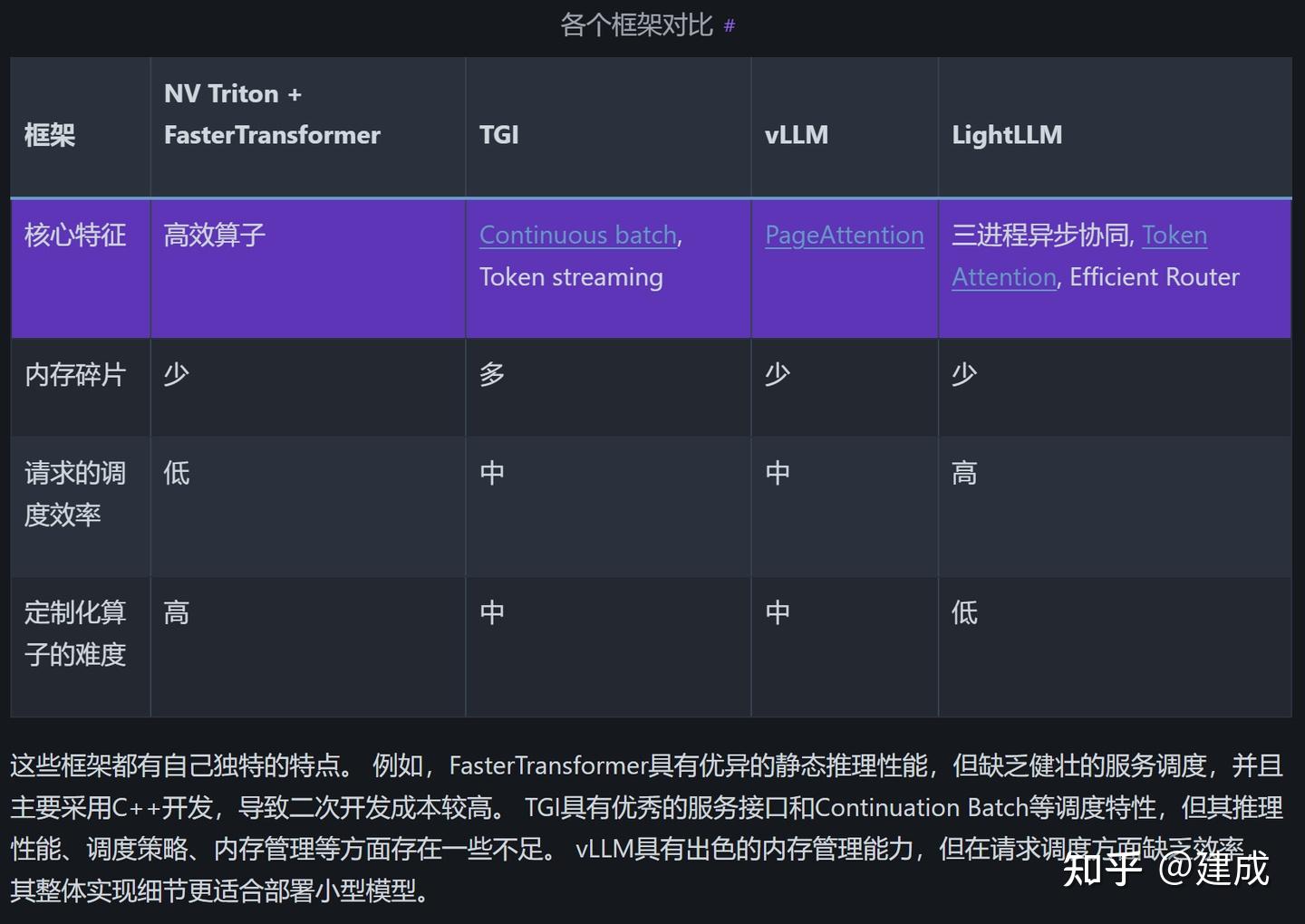This screenshot has width=1305, height=924.
Task: Click the NV Triton + FasterTransformer header cell
Action: coord(272,113)
